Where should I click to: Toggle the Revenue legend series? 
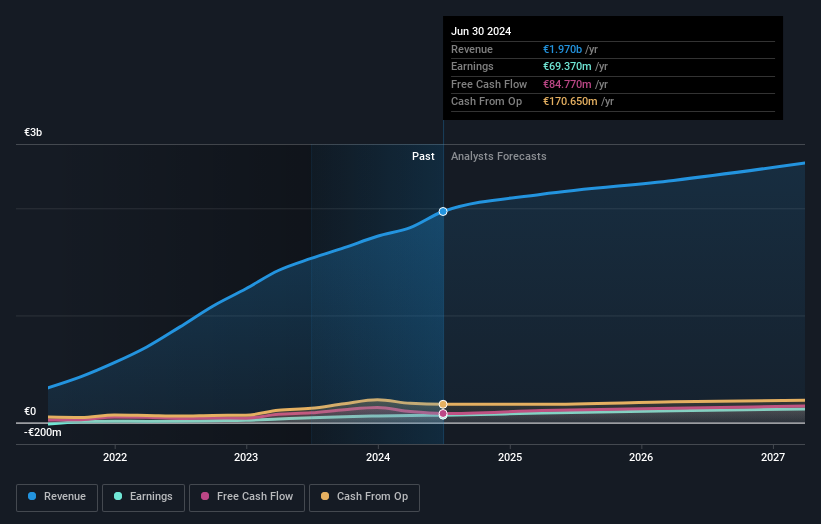pyautogui.click(x=57, y=497)
